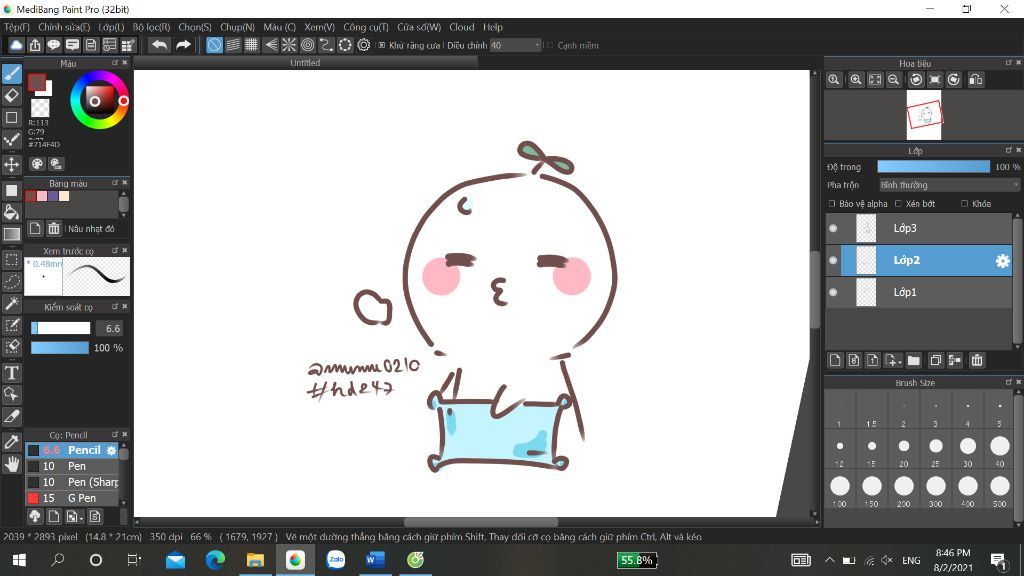Select the Lớp3 layer
This screenshot has width=1024, height=576.
pyautogui.click(x=919, y=228)
